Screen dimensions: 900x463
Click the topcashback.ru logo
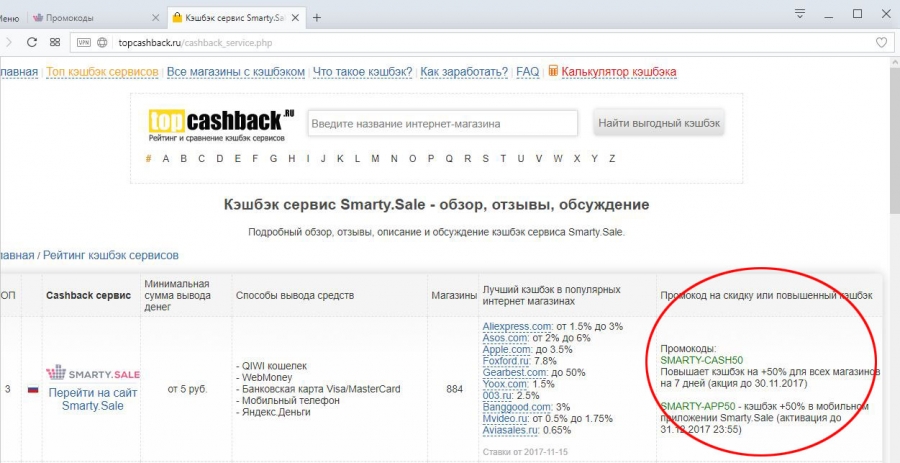(221, 125)
